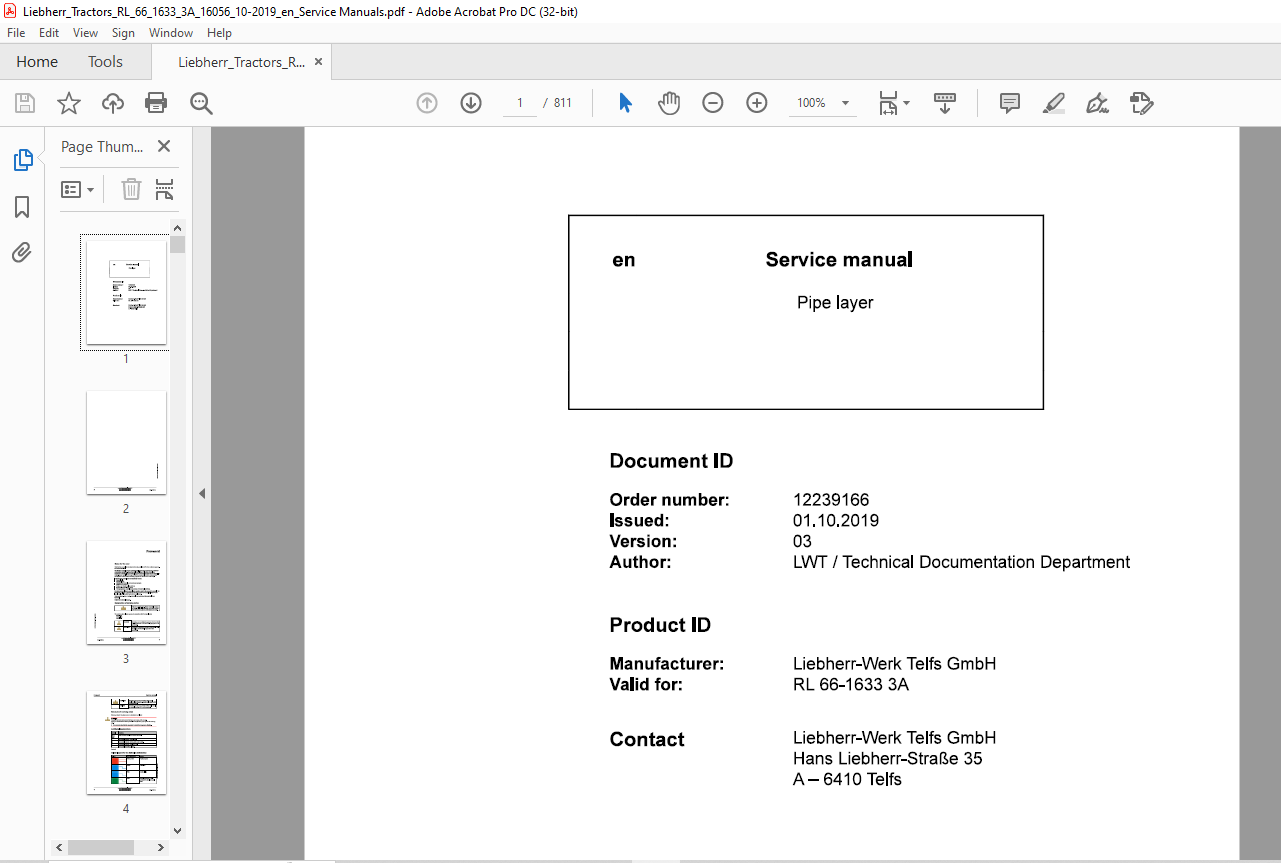Open the Window menu

171,33
